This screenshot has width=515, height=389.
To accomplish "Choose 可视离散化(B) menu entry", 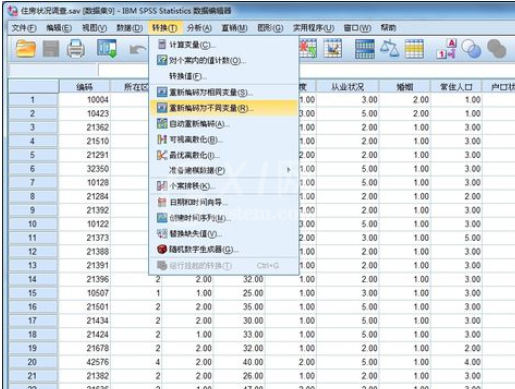I will click(x=223, y=139).
